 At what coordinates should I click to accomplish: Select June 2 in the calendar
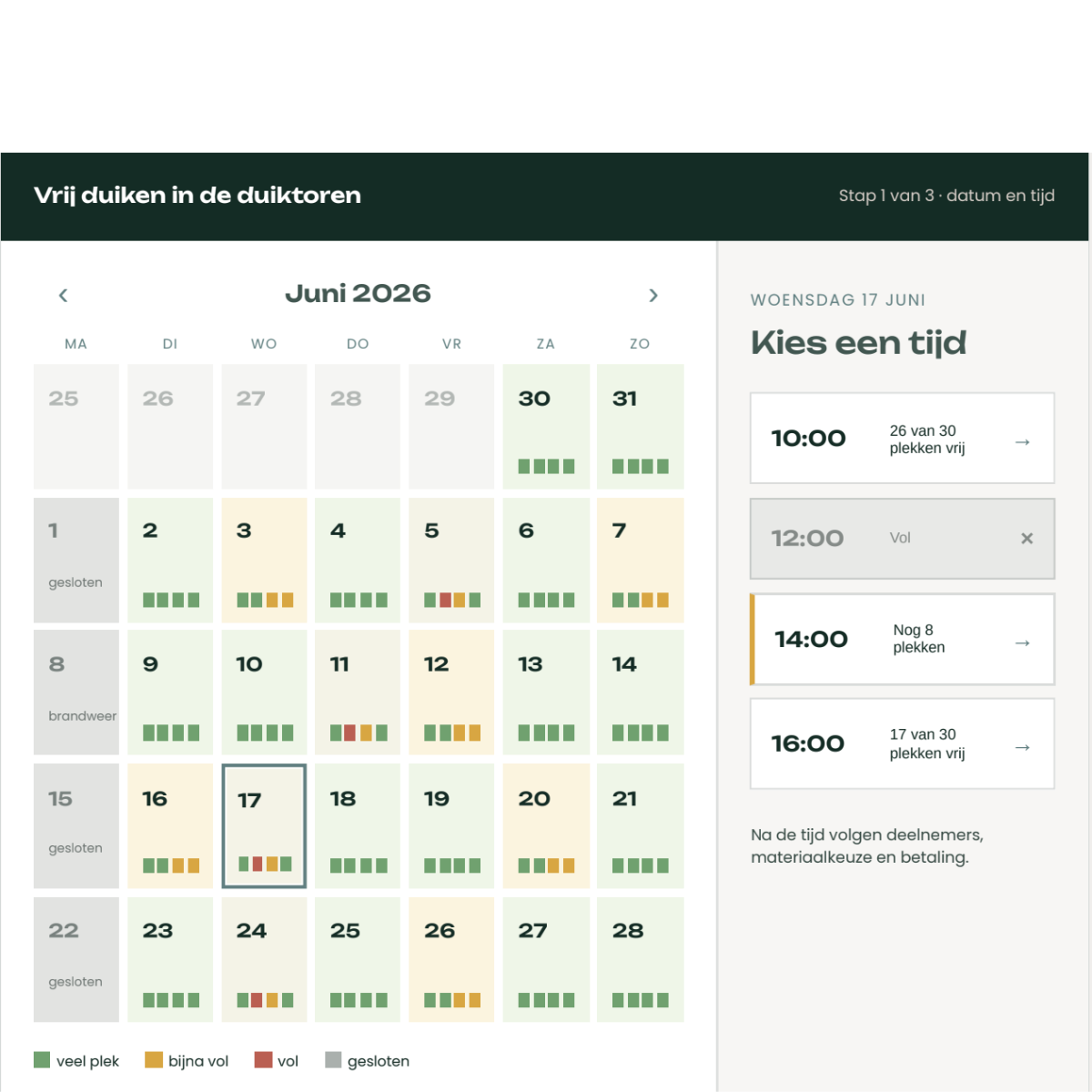pos(170,560)
